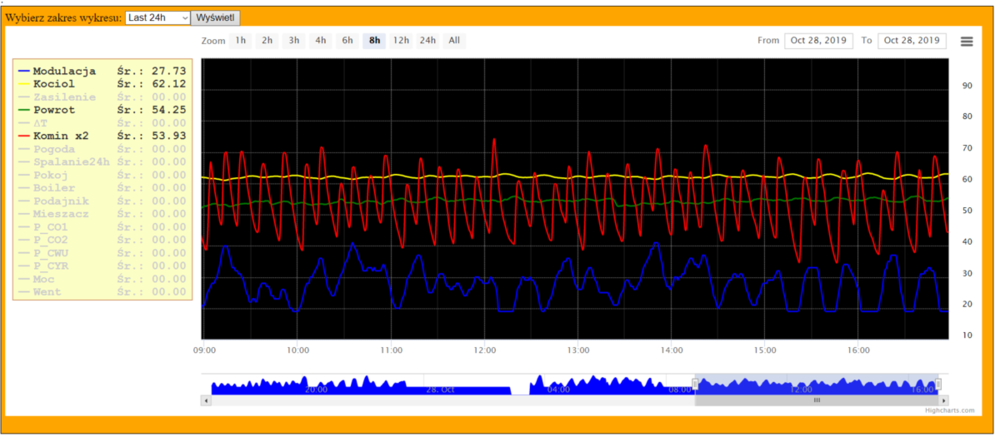Toggle the Modulacja series in legend
This screenshot has width=1000, height=442.
63,71
